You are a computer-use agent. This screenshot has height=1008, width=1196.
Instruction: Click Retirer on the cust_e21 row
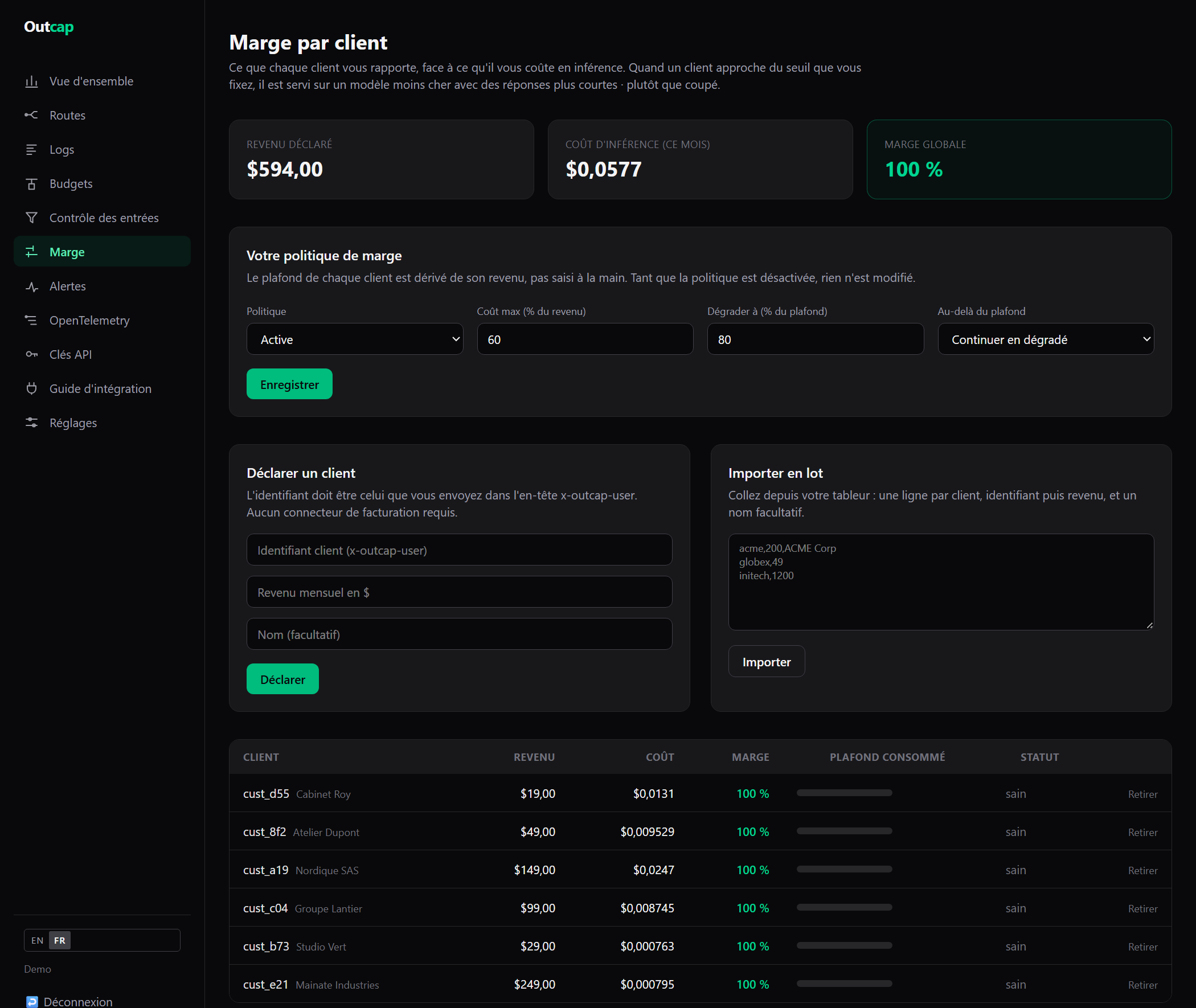[x=1142, y=985]
